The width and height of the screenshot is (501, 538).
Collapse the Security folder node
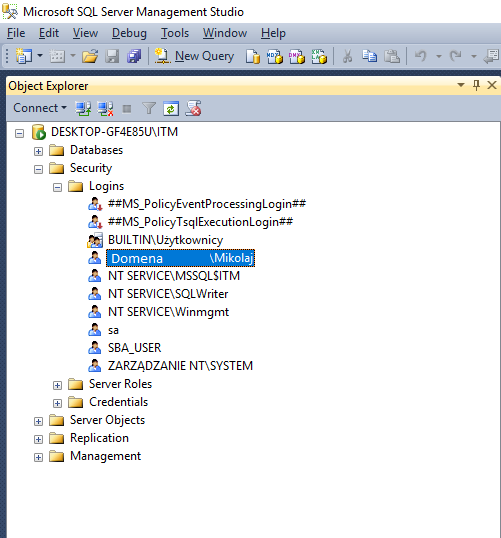tap(38, 169)
